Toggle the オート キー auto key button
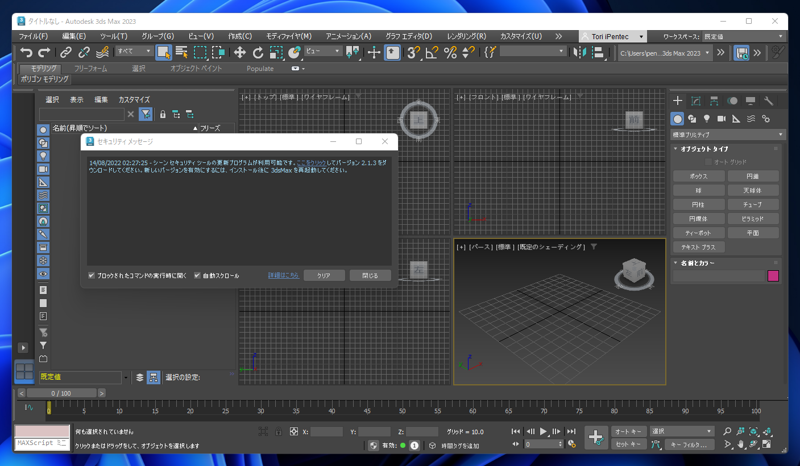The height and width of the screenshot is (466, 800). tap(629, 432)
